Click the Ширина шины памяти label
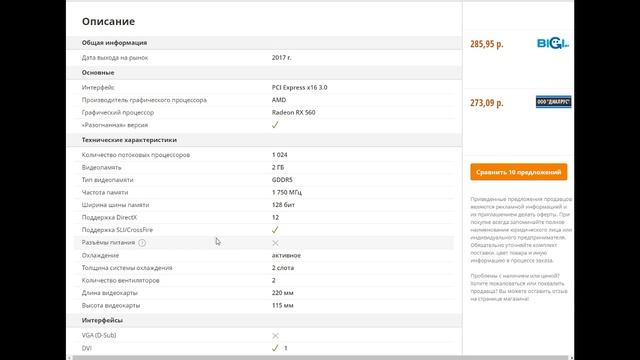 pyautogui.click(x=116, y=205)
